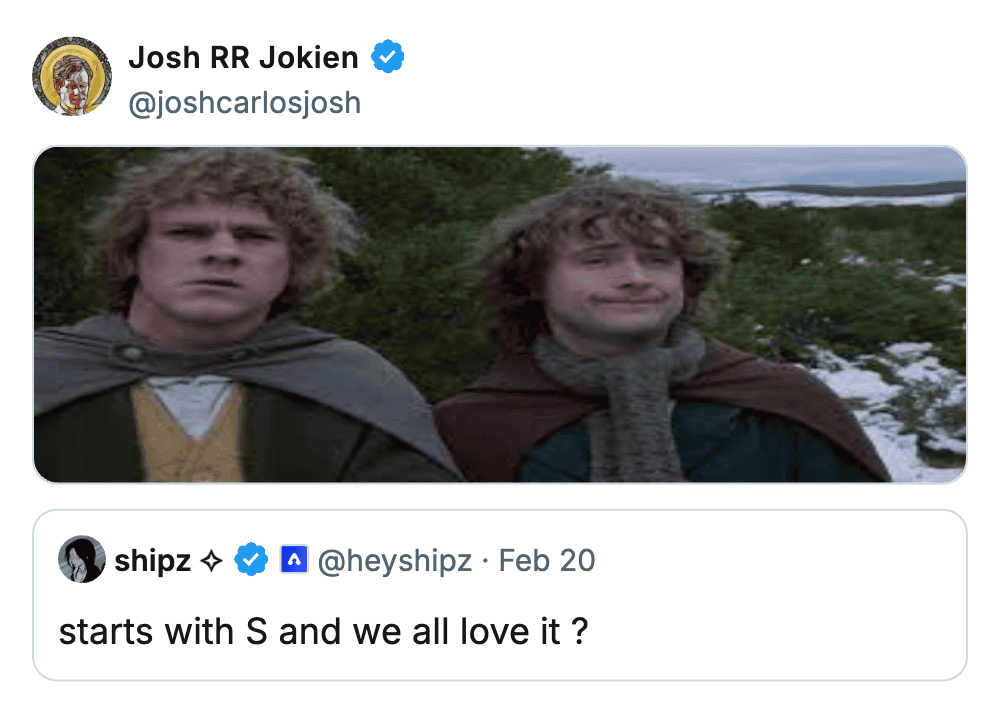Click the verified badge beside Josh RR Jokien
This screenshot has width=1000, height=714.
[x=388, y=58]
